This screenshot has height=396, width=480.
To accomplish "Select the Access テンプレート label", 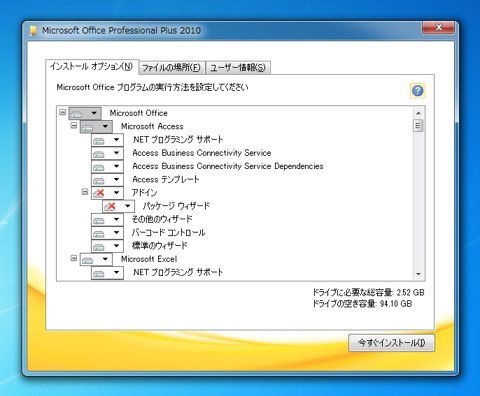I will 166,179.
